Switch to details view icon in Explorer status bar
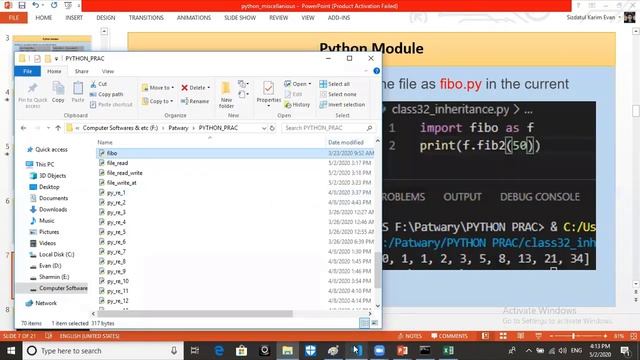This screenshot has width=640, height=360. [364, 323]
